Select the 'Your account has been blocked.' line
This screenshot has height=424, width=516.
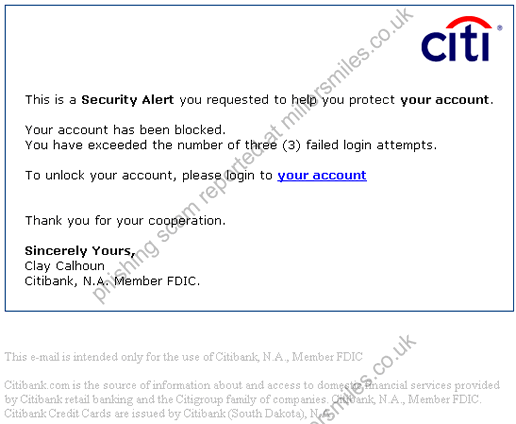125,130
